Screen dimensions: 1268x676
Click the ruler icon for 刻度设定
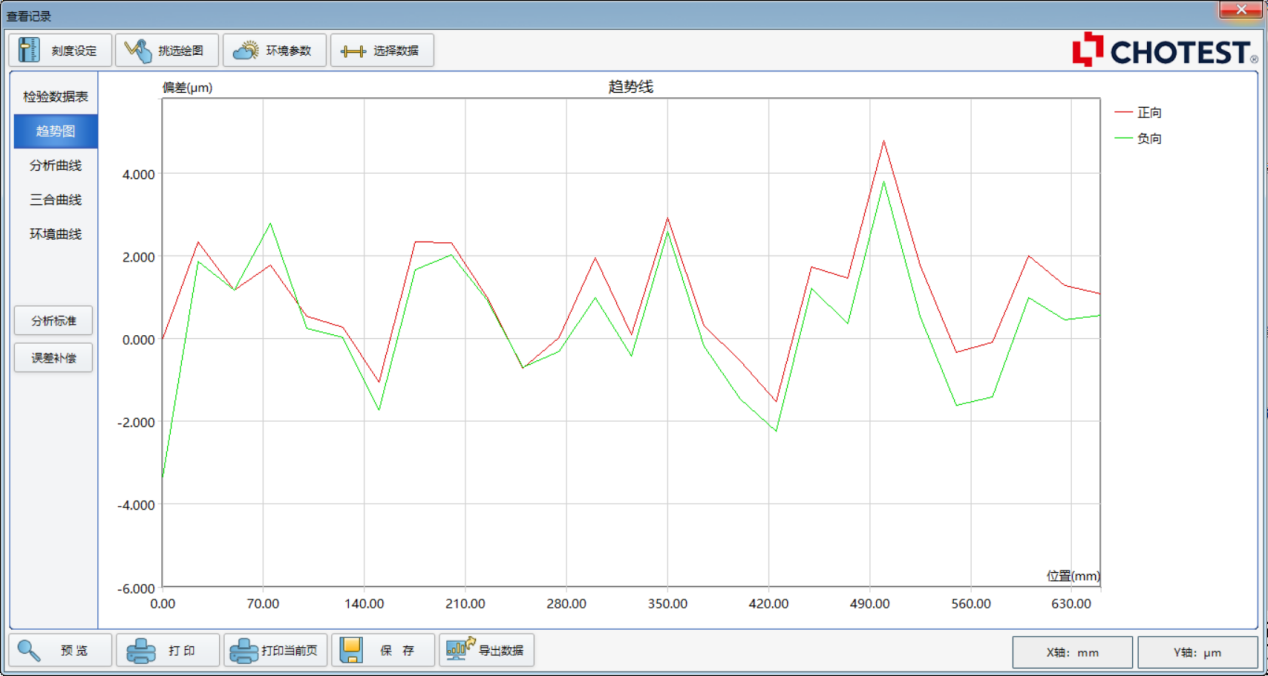pyautogui.click(x=30, y=50)
